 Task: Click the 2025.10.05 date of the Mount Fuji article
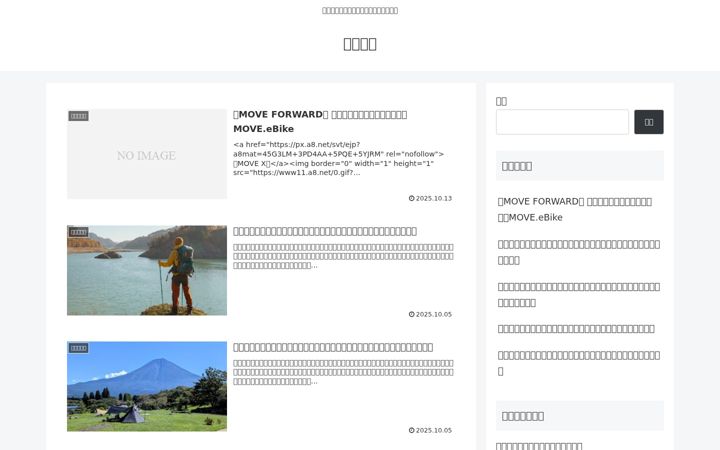pyautogui.click(x=433, y=430)
